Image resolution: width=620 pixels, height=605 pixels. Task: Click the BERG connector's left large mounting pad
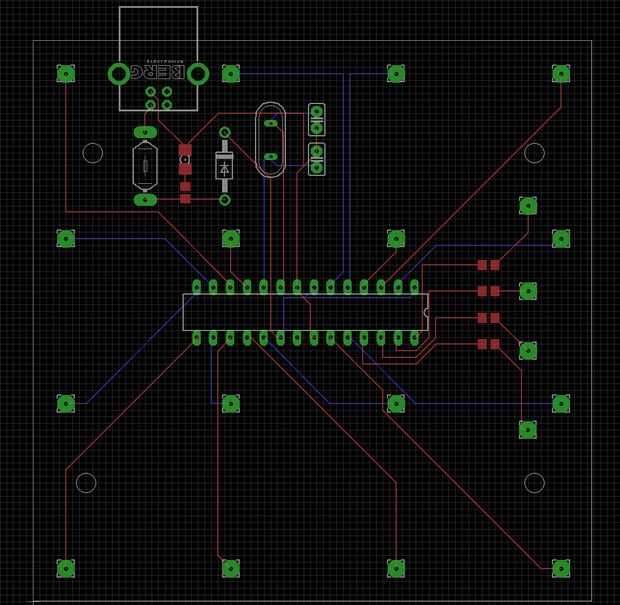tap(119, 74)
